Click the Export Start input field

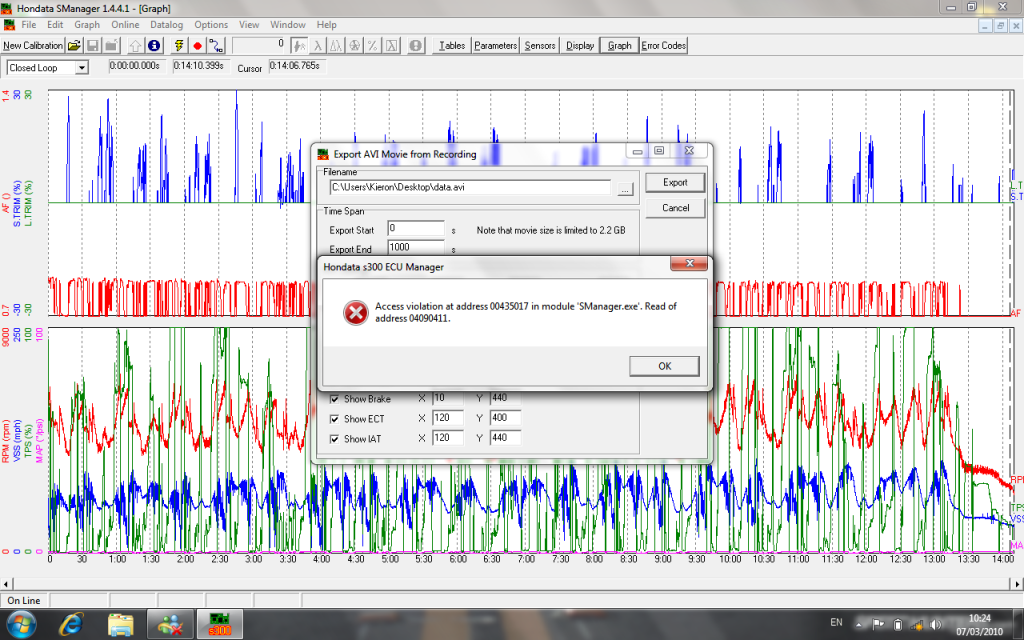coord(415,230)
